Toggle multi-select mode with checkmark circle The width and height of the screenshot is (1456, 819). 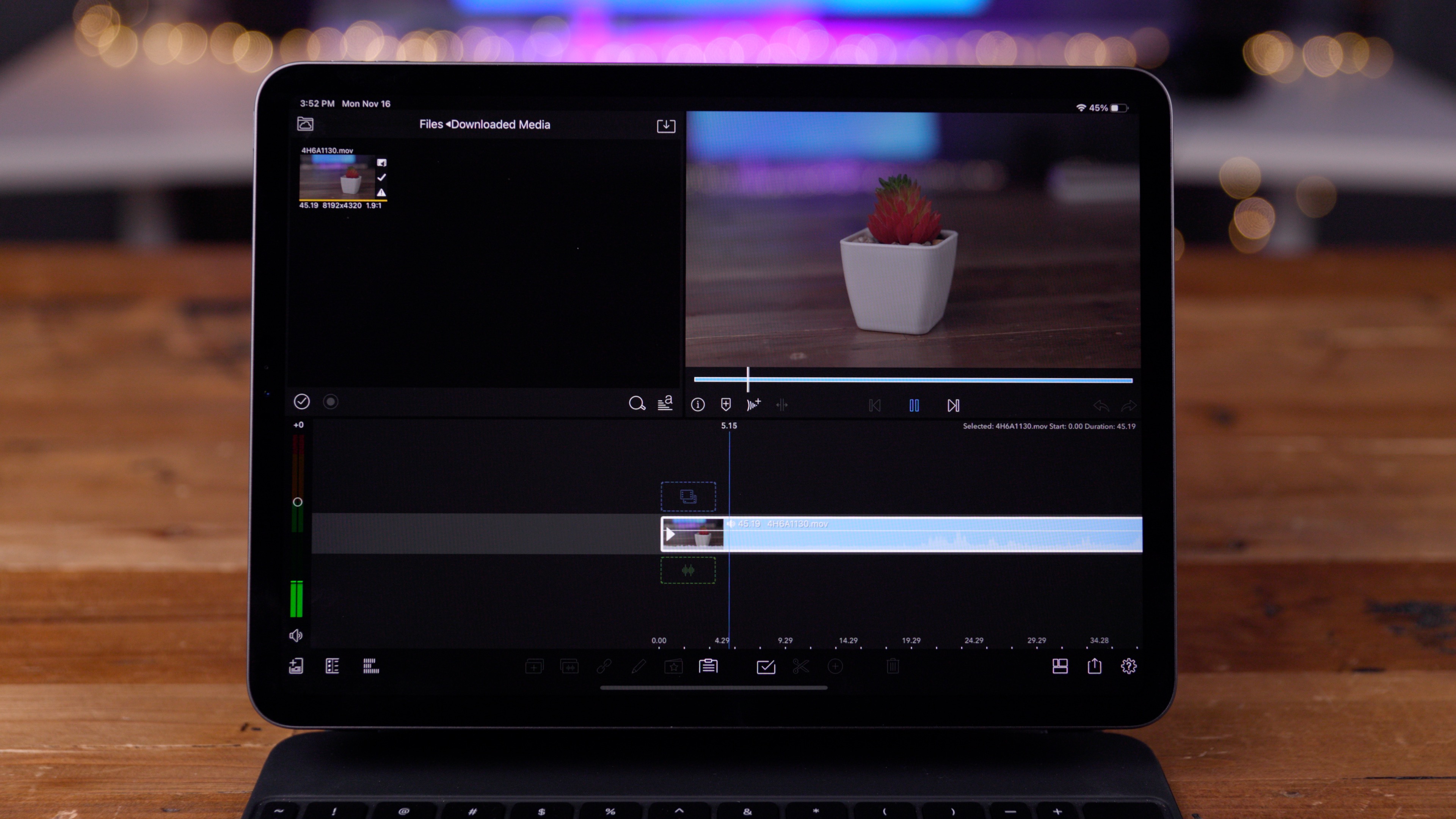(303, 402)
